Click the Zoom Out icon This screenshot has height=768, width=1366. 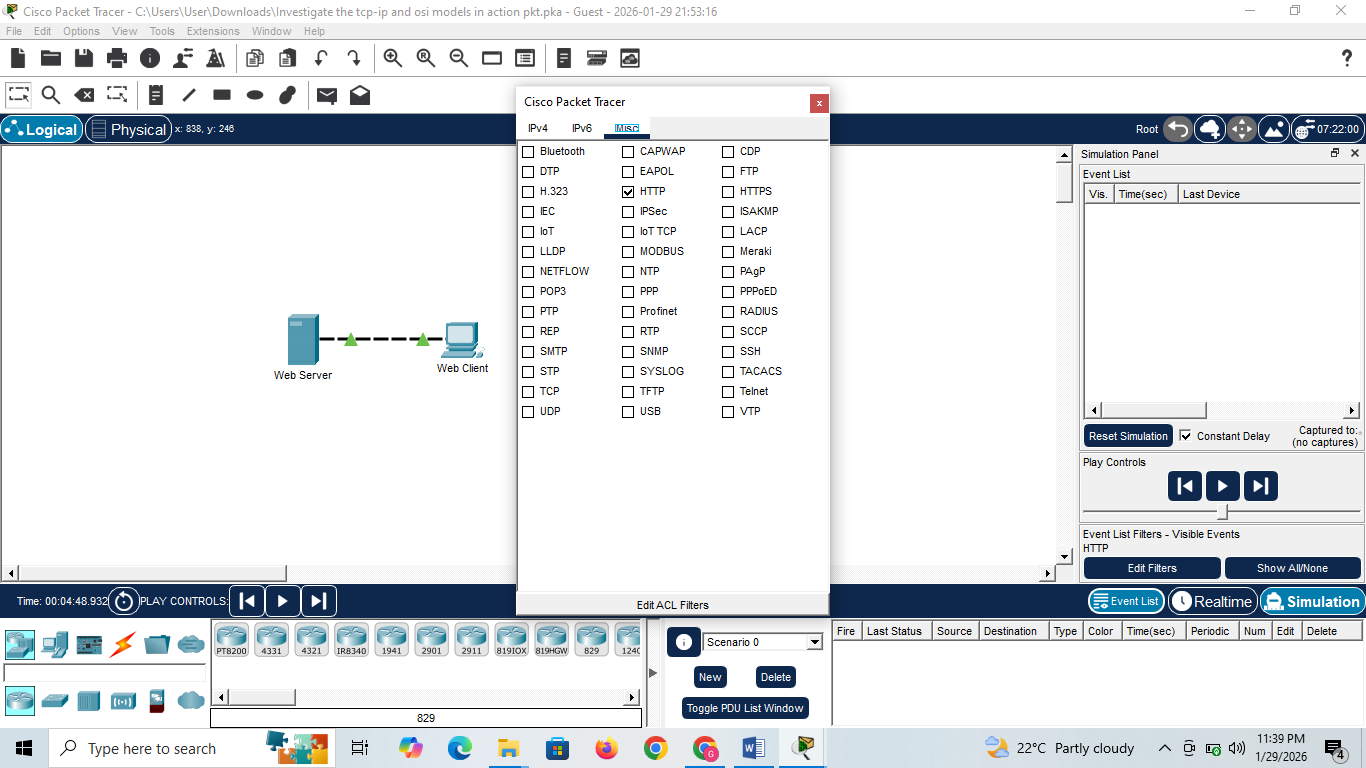tap(459, 58)
